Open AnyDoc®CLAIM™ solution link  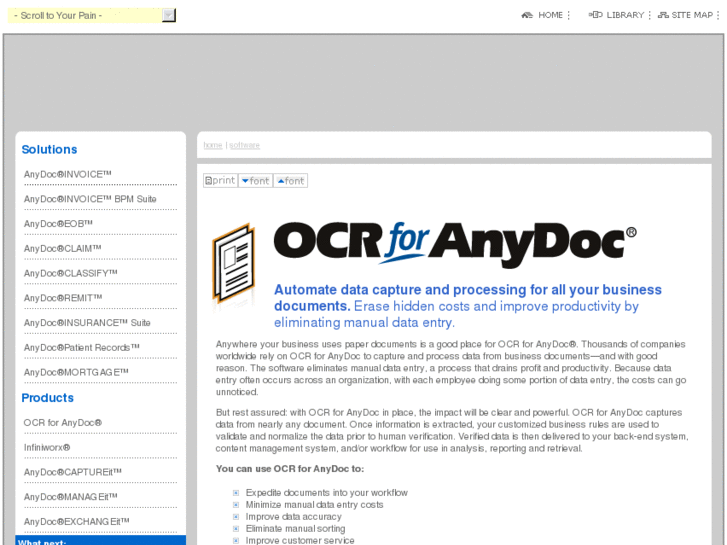click(x=62, y=249)
